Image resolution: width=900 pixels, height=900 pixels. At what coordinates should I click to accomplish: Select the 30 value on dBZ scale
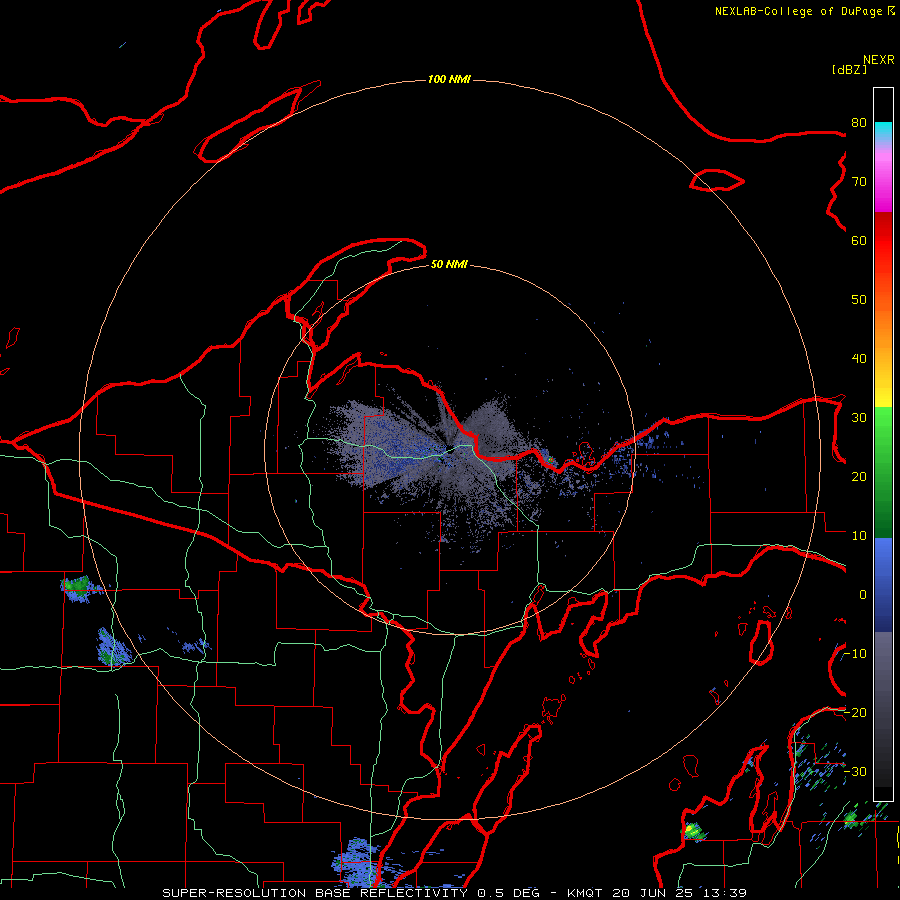(859, 417)
